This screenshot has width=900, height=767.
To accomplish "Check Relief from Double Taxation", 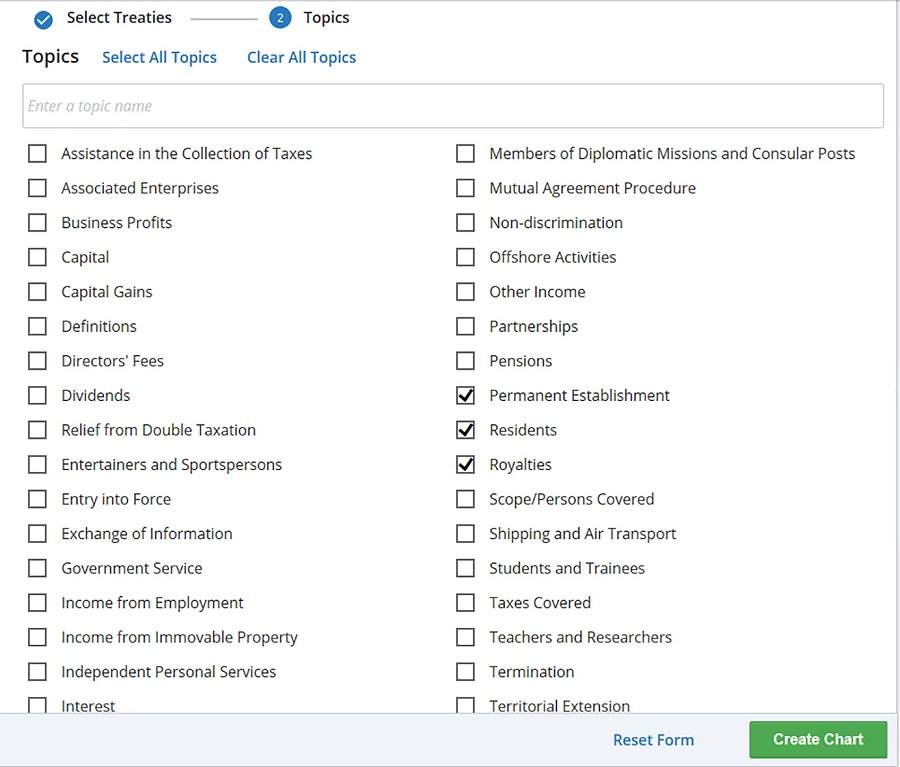I will pos(37,430).
